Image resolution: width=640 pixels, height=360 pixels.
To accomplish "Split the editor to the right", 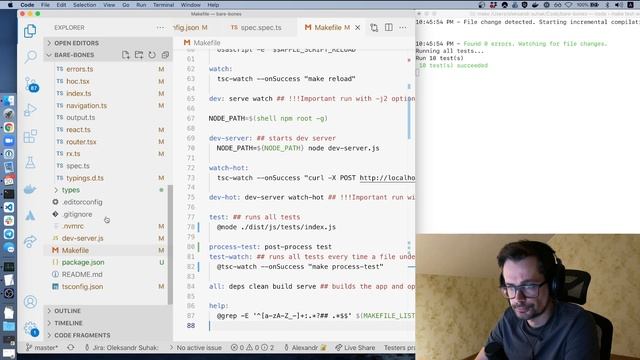I will (x=389, y=28).
